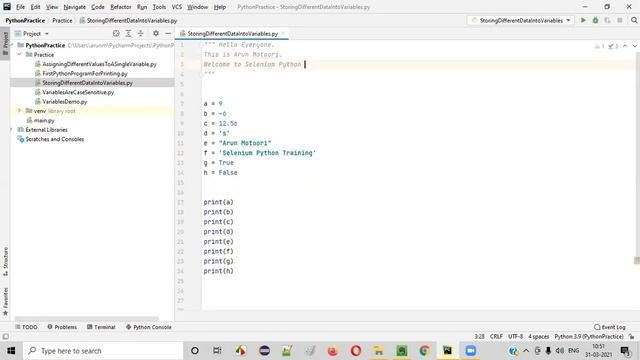
Task: Click the typos count indicator in editor
Action: coord(613,46)
